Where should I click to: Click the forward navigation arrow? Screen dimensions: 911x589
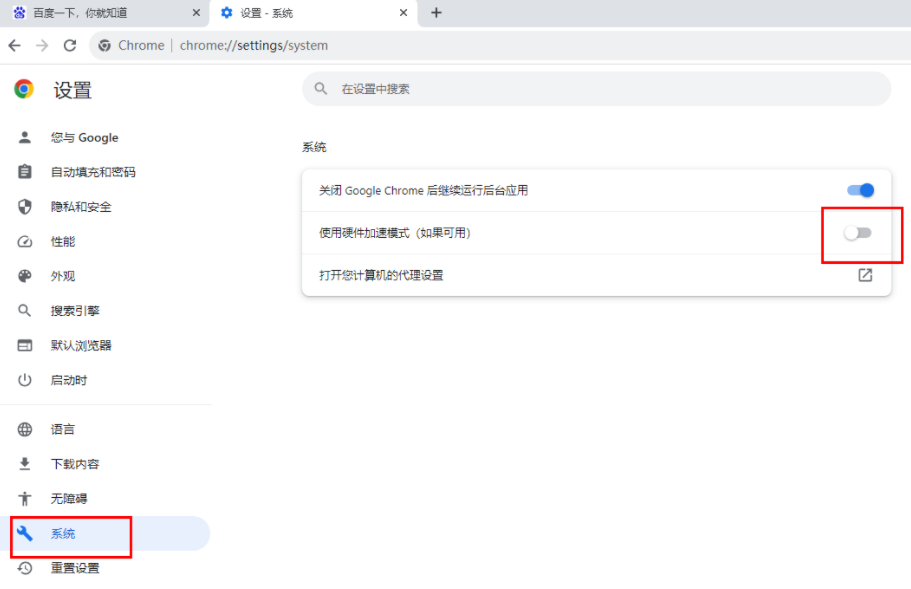pyautogui.click(x=42, y=45)
